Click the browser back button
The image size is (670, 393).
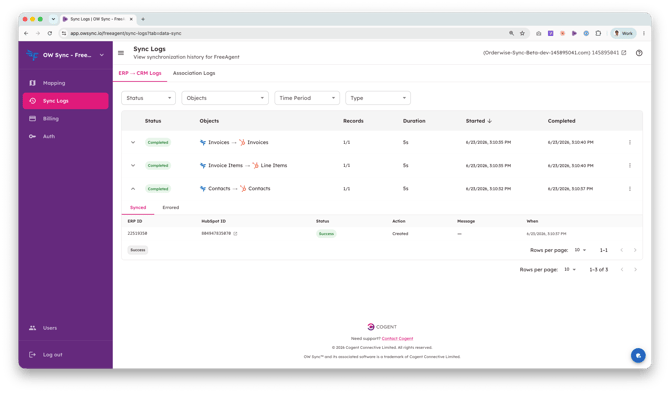pyautogui.click(x=26, y=33)
